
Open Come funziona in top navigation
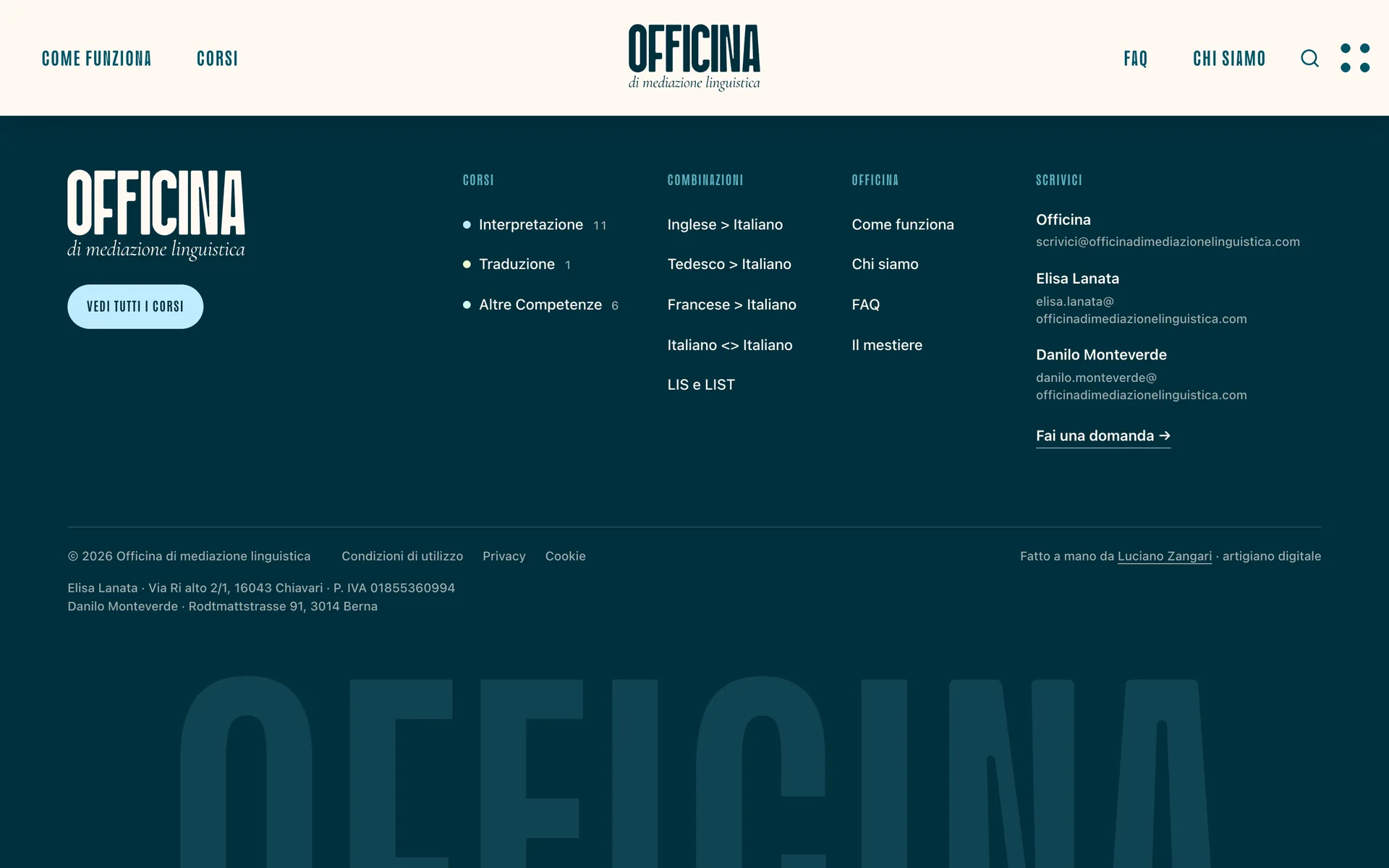tap(96, 59)
